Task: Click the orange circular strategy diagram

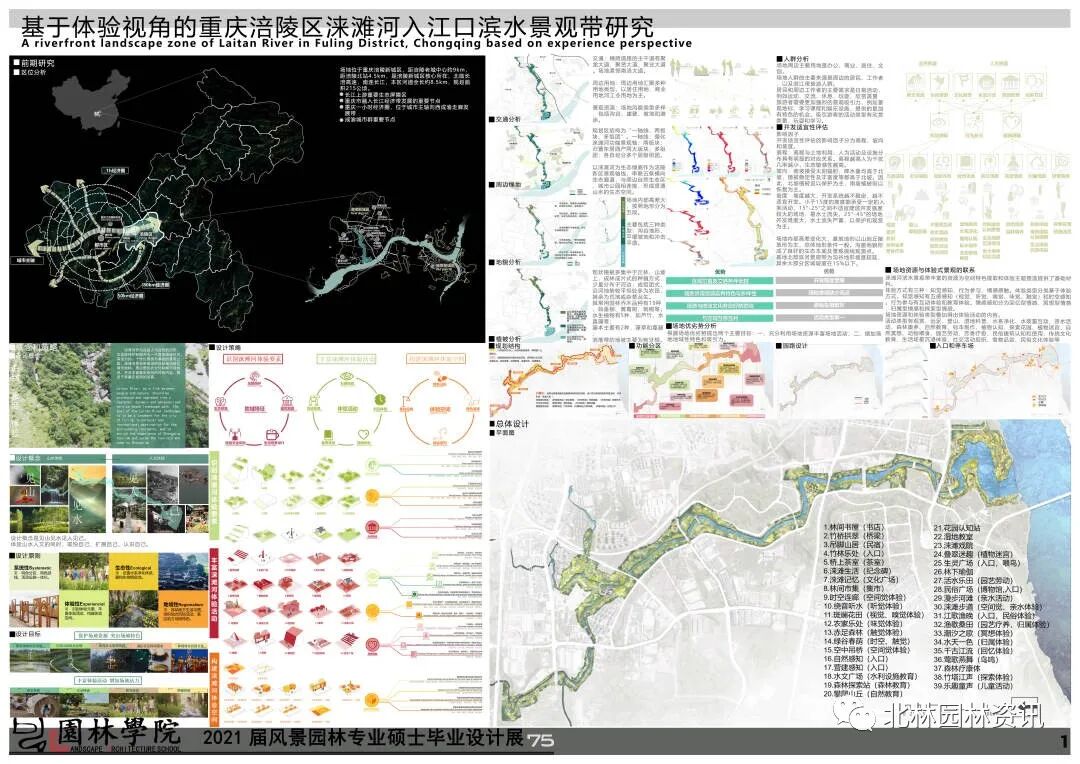Action: point(439,409)
